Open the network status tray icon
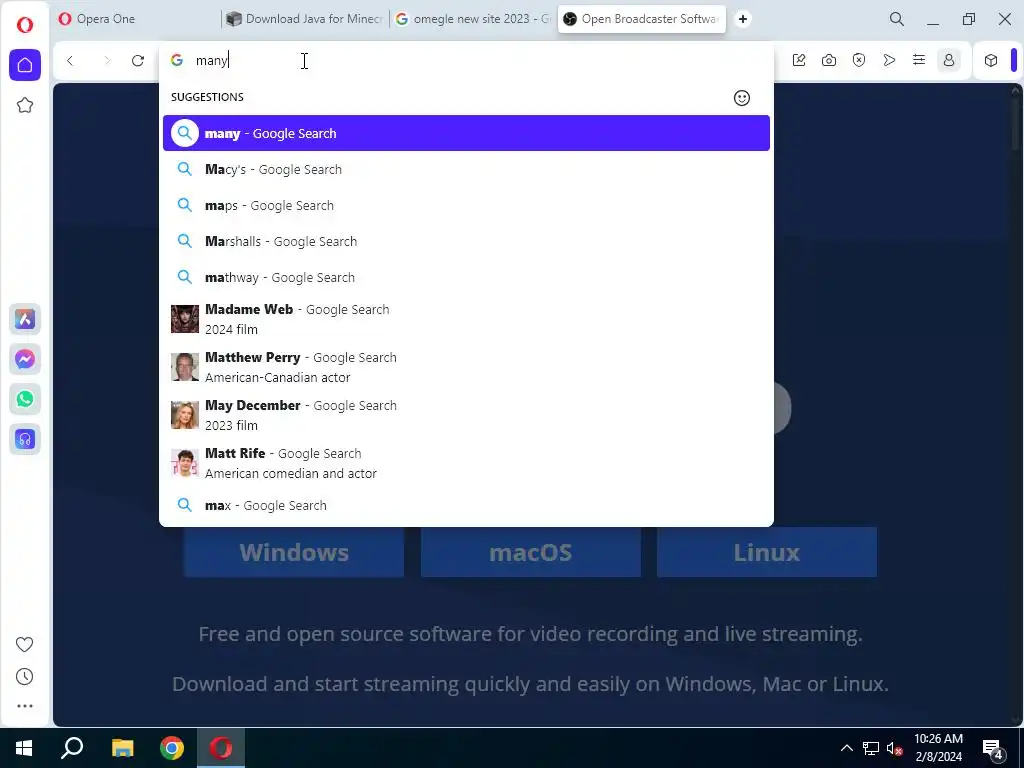This screenshot has height=768, width=1024. click(871, 748)
